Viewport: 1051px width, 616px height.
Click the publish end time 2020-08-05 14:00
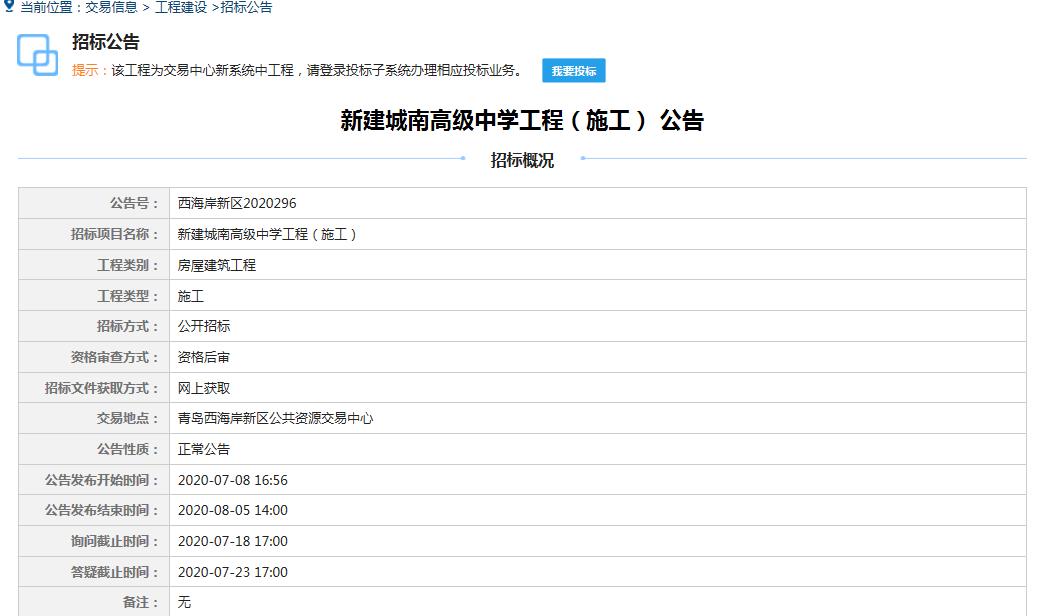click(233, 510)
